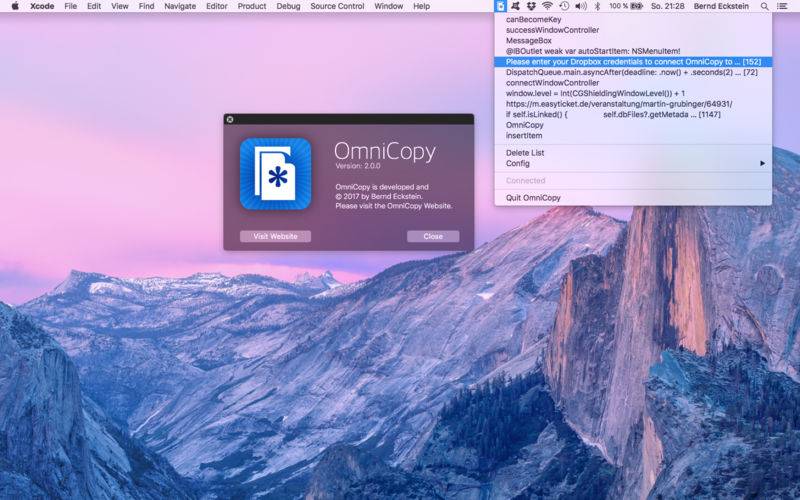Screen dimensions: 800x500
Task: Select the easyticket.de URL entry
Action: coord(633,104)
